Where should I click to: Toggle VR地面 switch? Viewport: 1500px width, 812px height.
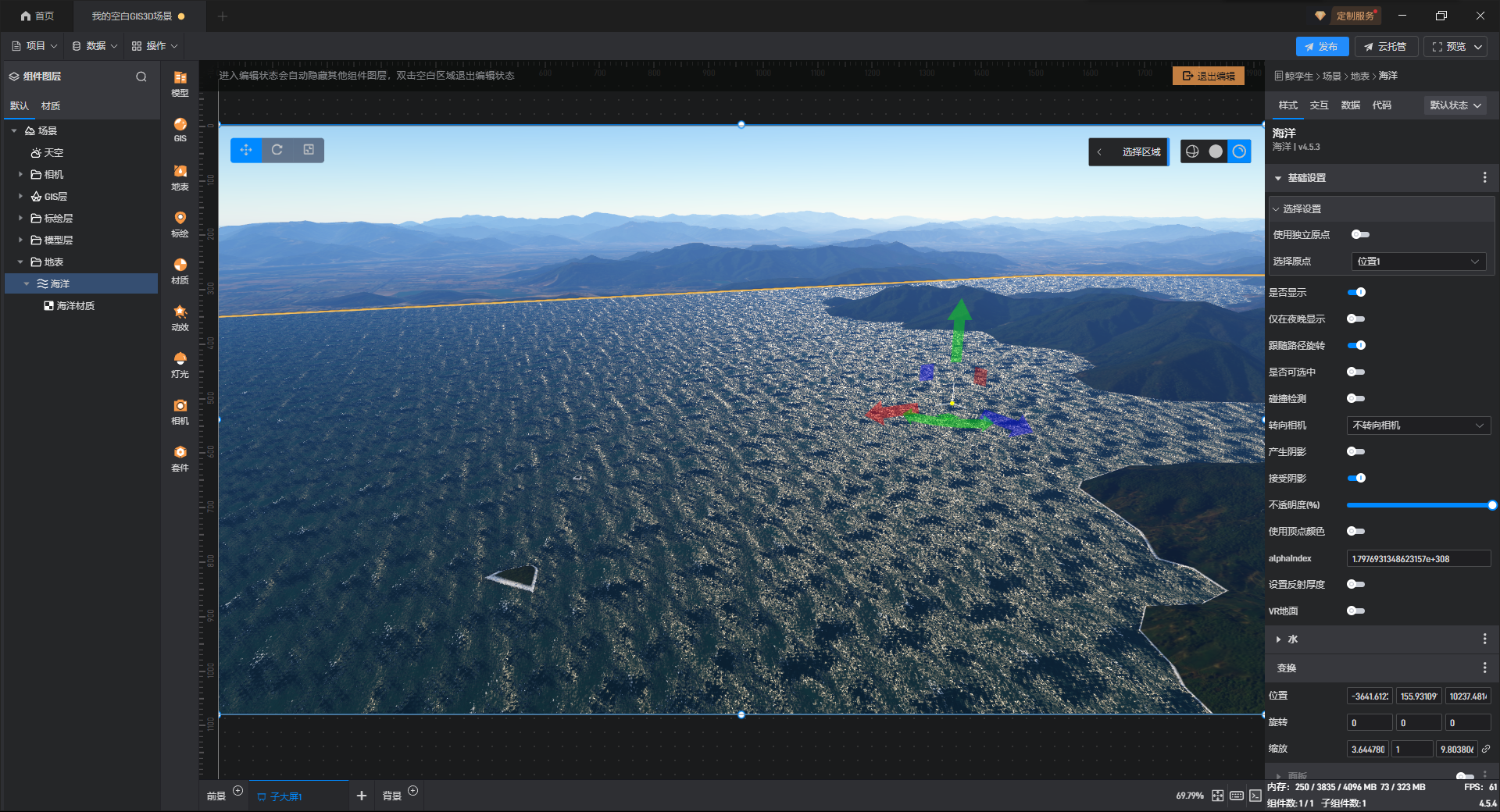click(x=1356, y=611)
